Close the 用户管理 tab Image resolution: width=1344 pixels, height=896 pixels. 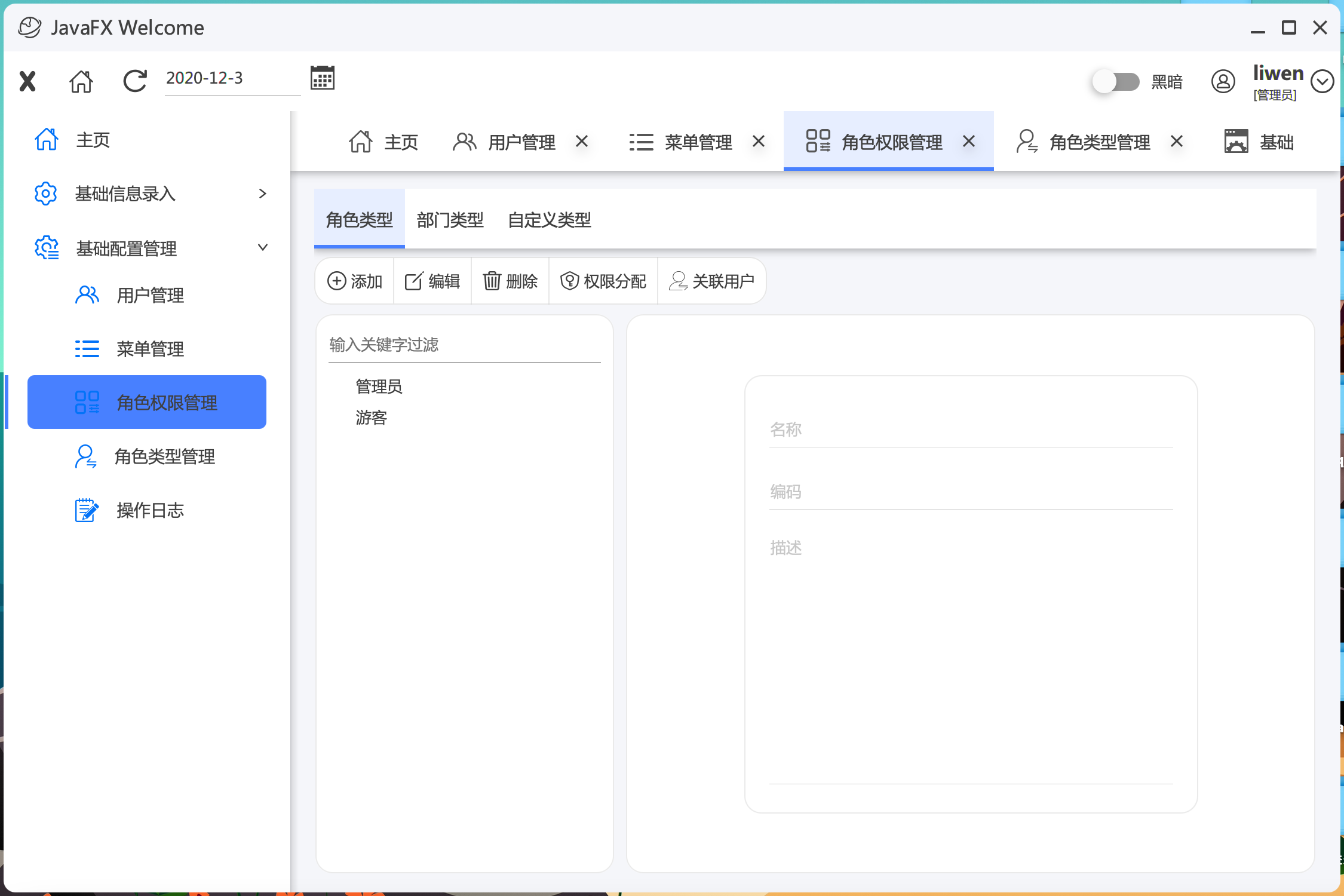582,142
